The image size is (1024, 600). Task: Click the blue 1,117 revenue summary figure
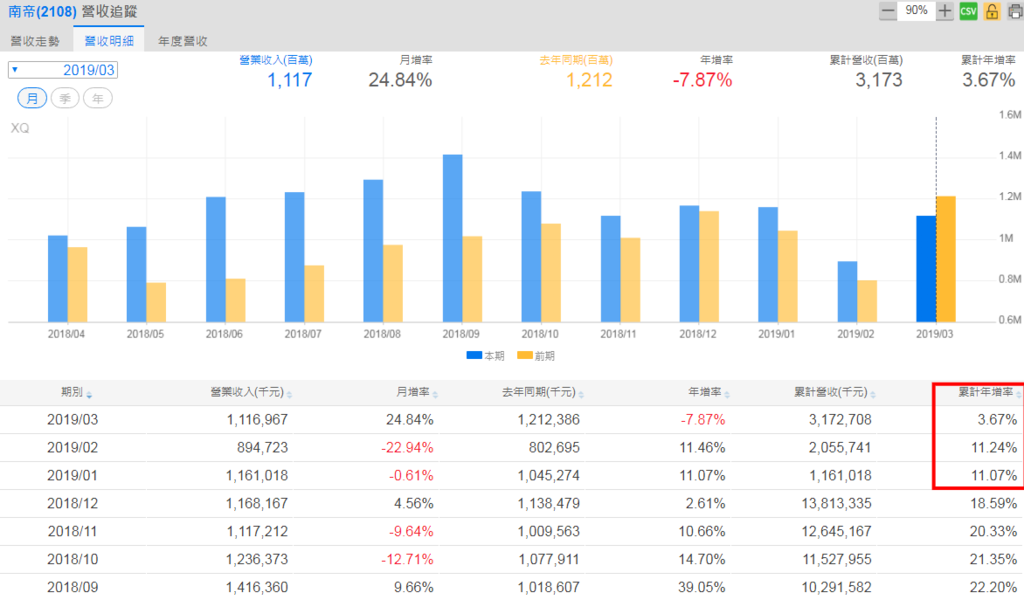pyautogui.click(x=290, y=80)
